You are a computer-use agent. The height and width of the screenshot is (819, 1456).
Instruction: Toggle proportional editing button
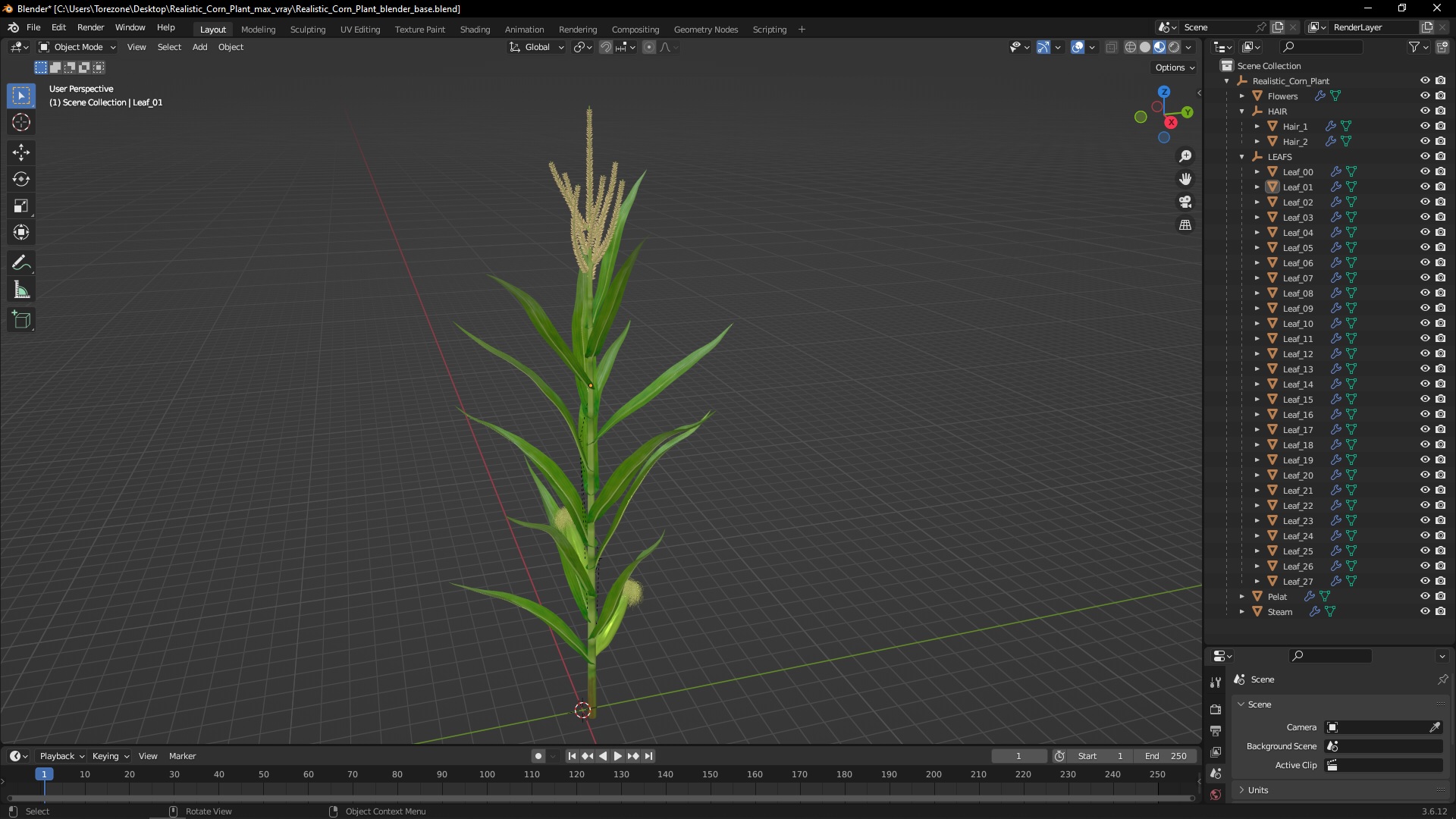[649, 47]
